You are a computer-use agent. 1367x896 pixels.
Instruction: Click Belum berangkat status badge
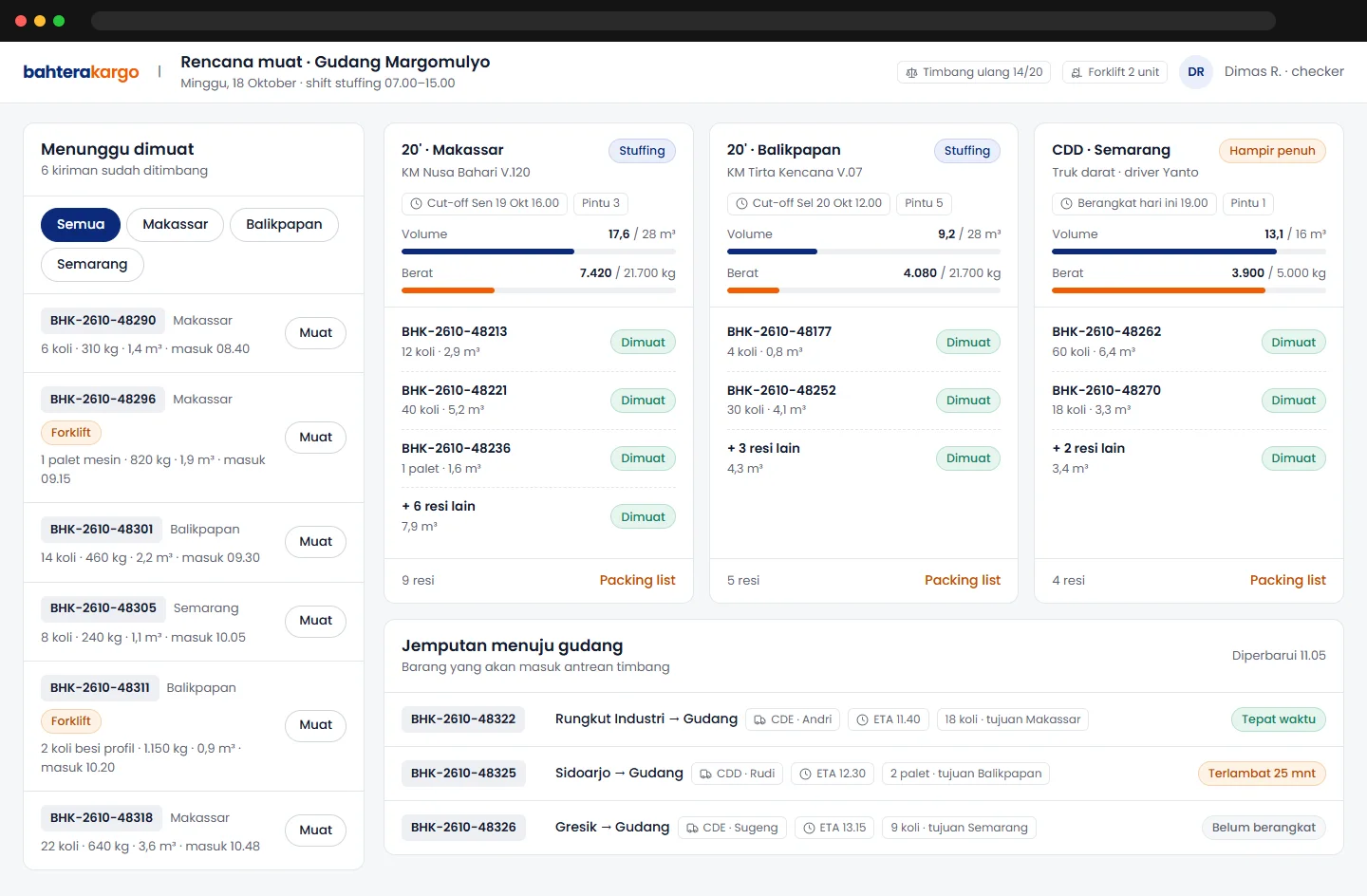tap(1264, 828)
